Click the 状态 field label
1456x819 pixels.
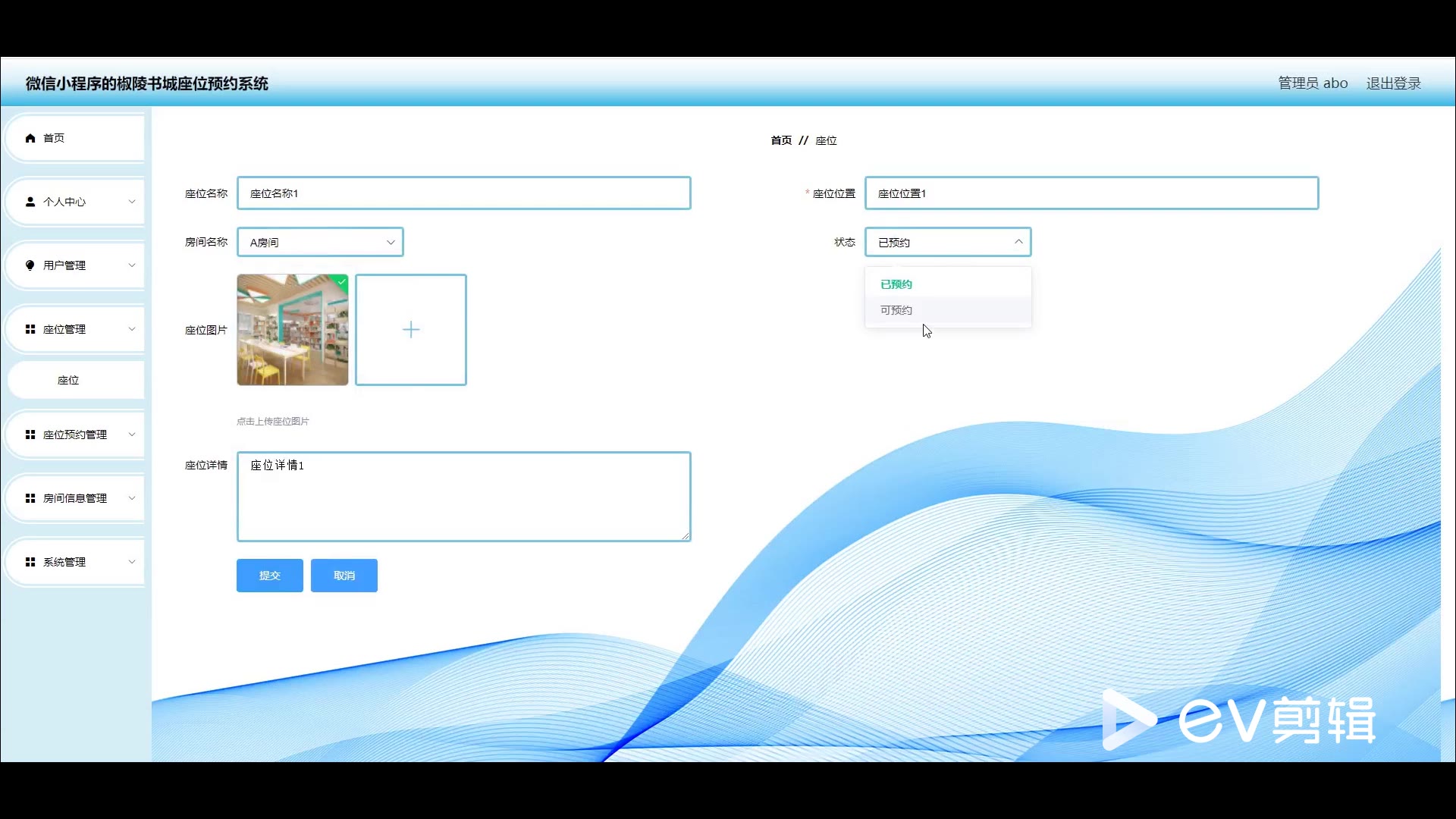click(x=845, y=243)
